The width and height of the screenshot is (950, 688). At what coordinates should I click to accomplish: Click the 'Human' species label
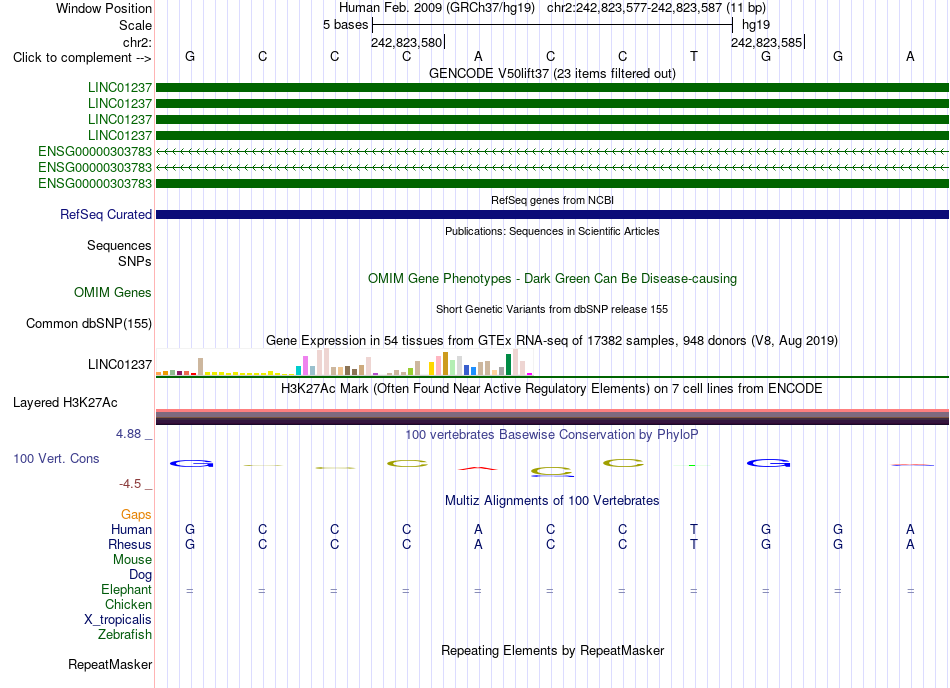(131, 529)
